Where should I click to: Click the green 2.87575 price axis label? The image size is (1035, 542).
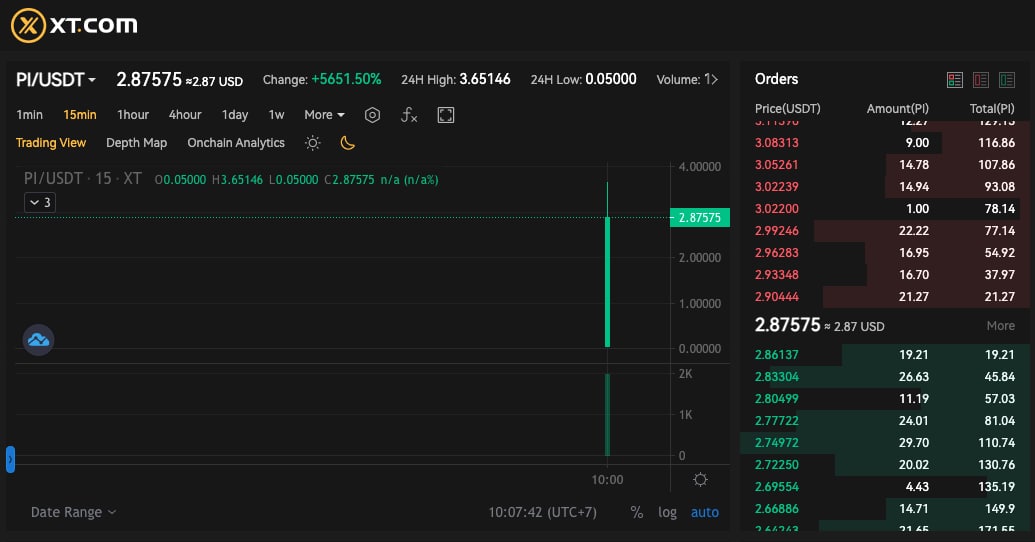(700, 217)
